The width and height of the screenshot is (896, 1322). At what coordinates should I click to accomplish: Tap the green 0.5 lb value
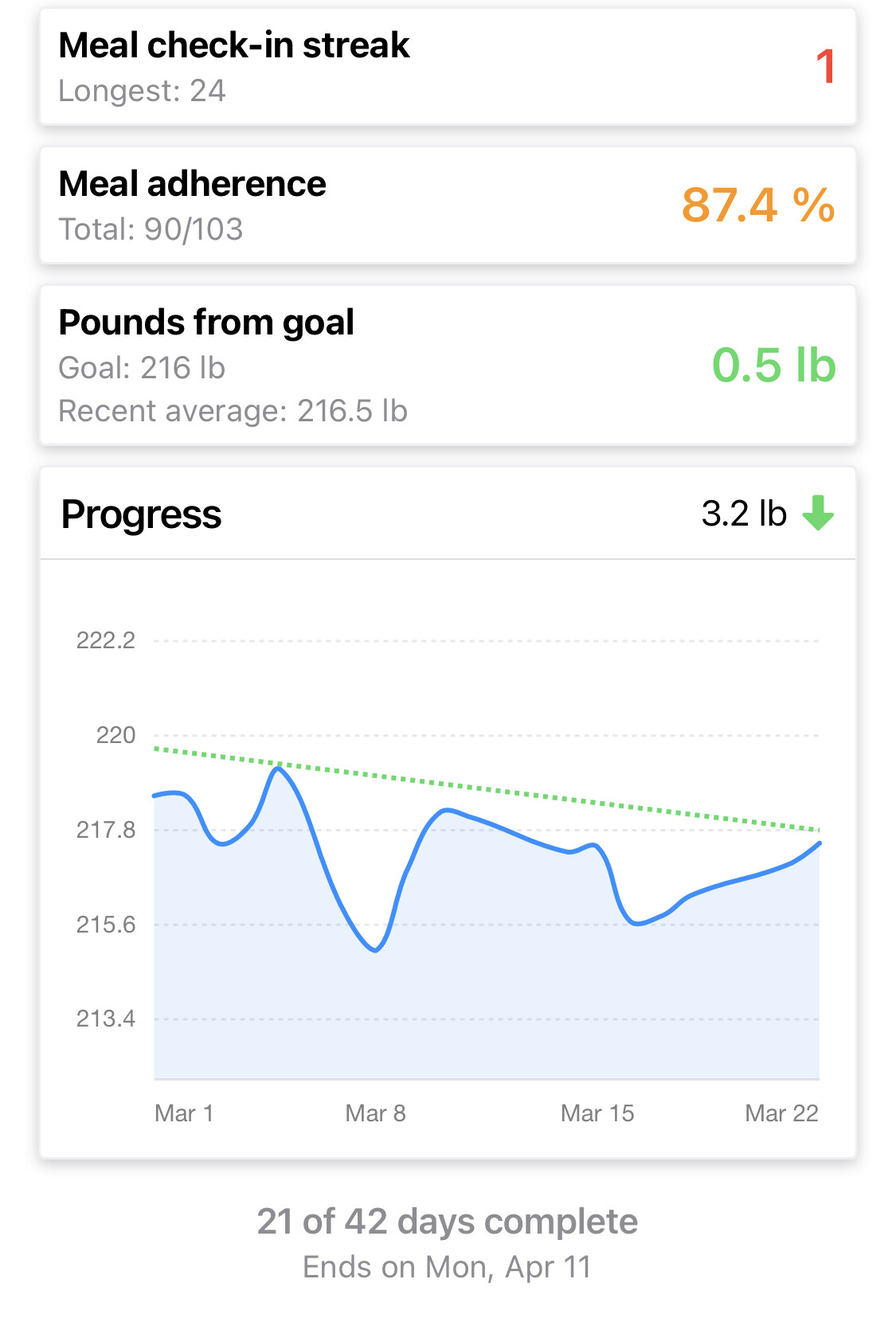coord(773,366)
